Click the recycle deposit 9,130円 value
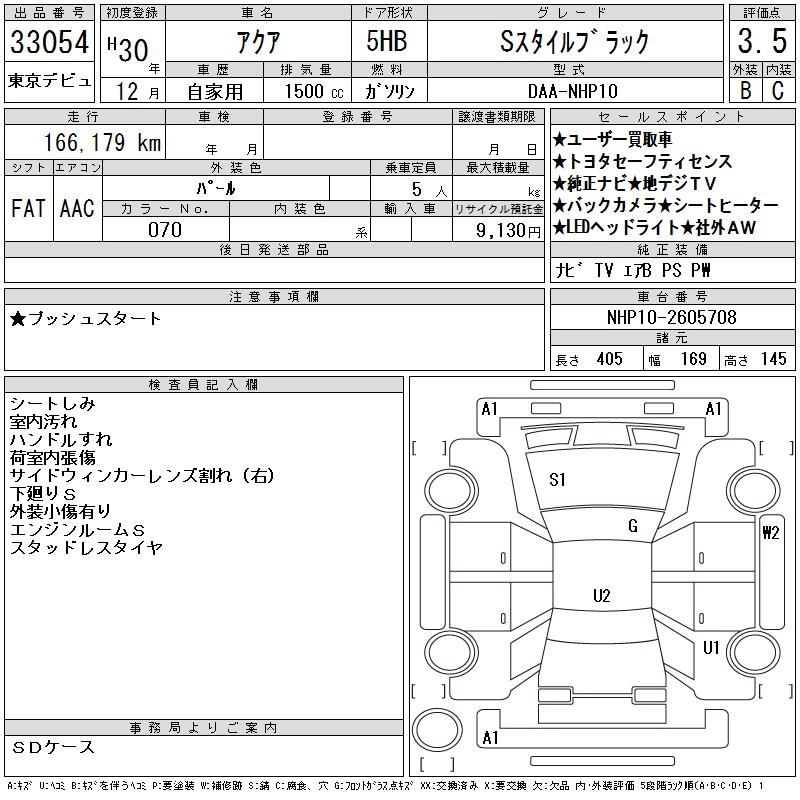This screenshot has width=800, height=800. pyautogui.click(x=498, y=230)
